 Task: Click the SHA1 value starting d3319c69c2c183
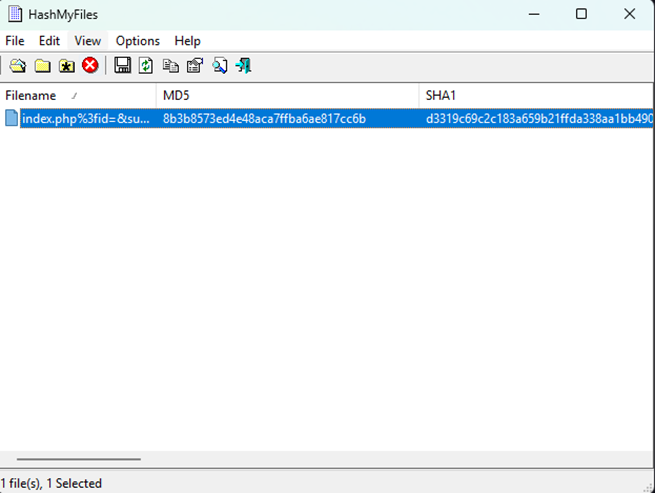point(539,119)
